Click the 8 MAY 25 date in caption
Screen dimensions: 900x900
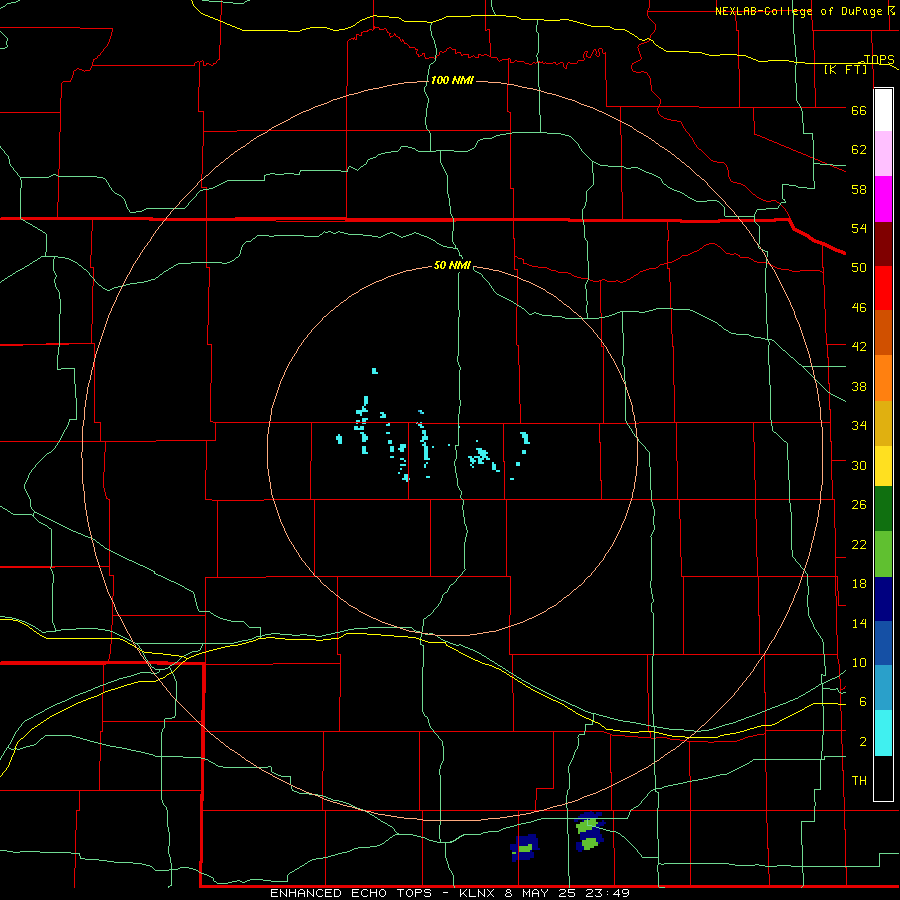(541, 893)
